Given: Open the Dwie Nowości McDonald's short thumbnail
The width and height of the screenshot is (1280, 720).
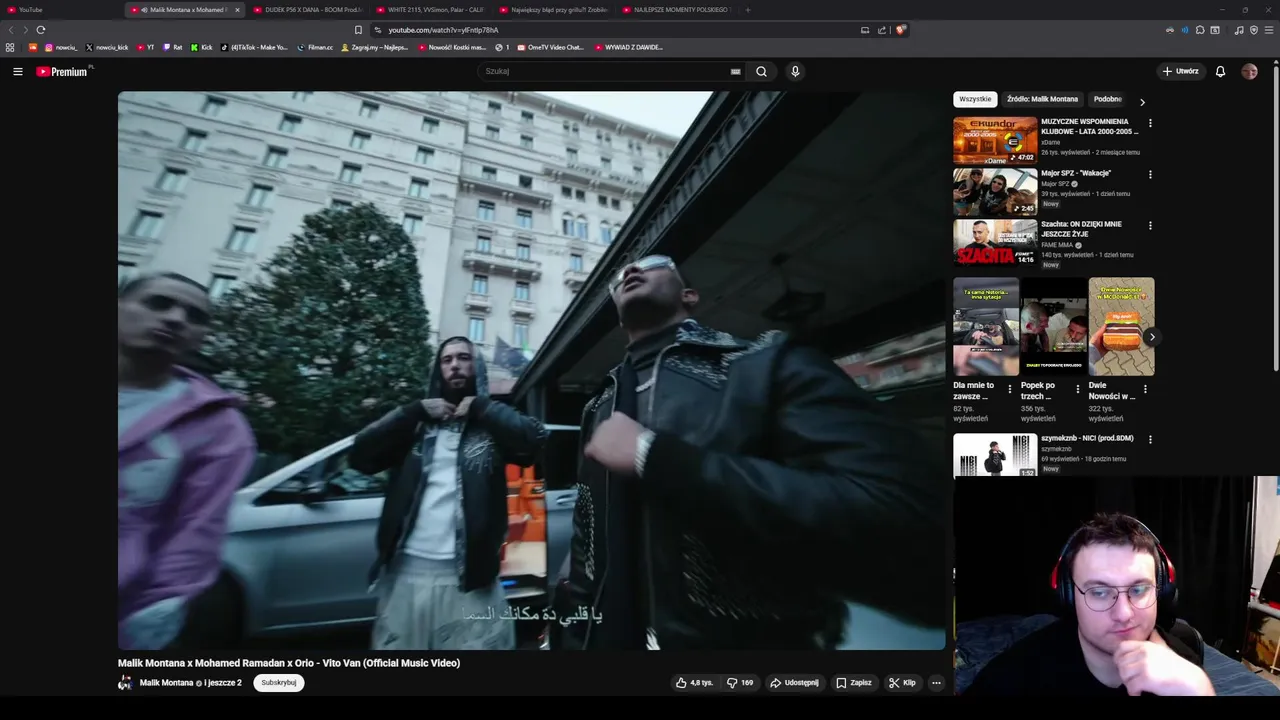Looking at the screenshot, I should 1121,327.
